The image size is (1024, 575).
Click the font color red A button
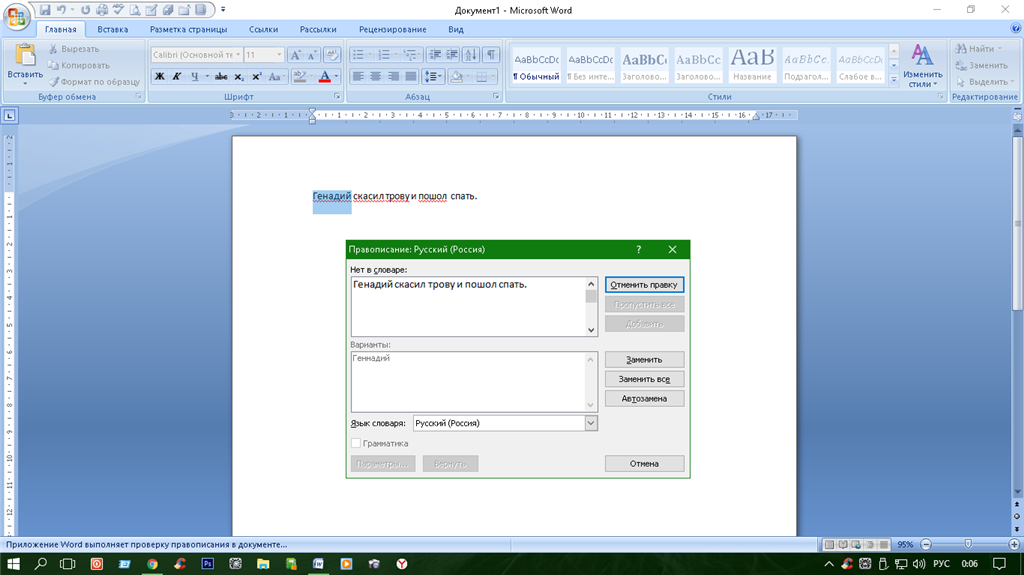(x=325, y=76)
